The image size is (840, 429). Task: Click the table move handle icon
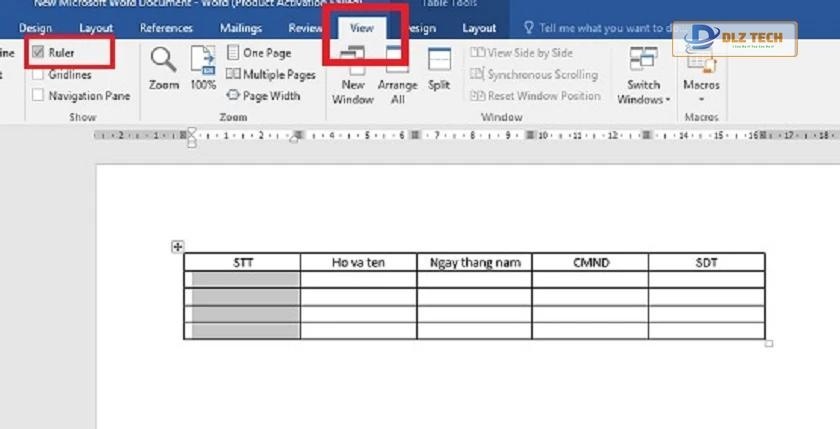177,246
